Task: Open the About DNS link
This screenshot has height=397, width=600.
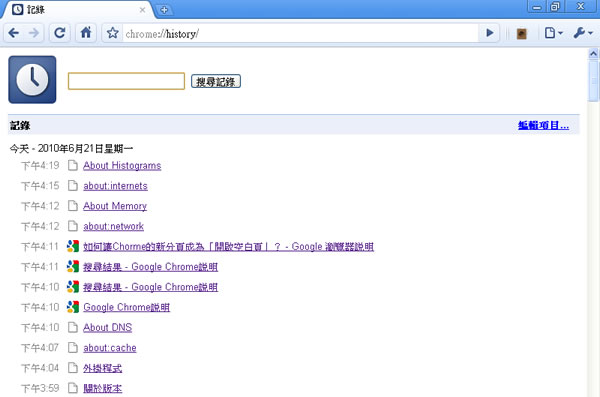Action: 108,328
